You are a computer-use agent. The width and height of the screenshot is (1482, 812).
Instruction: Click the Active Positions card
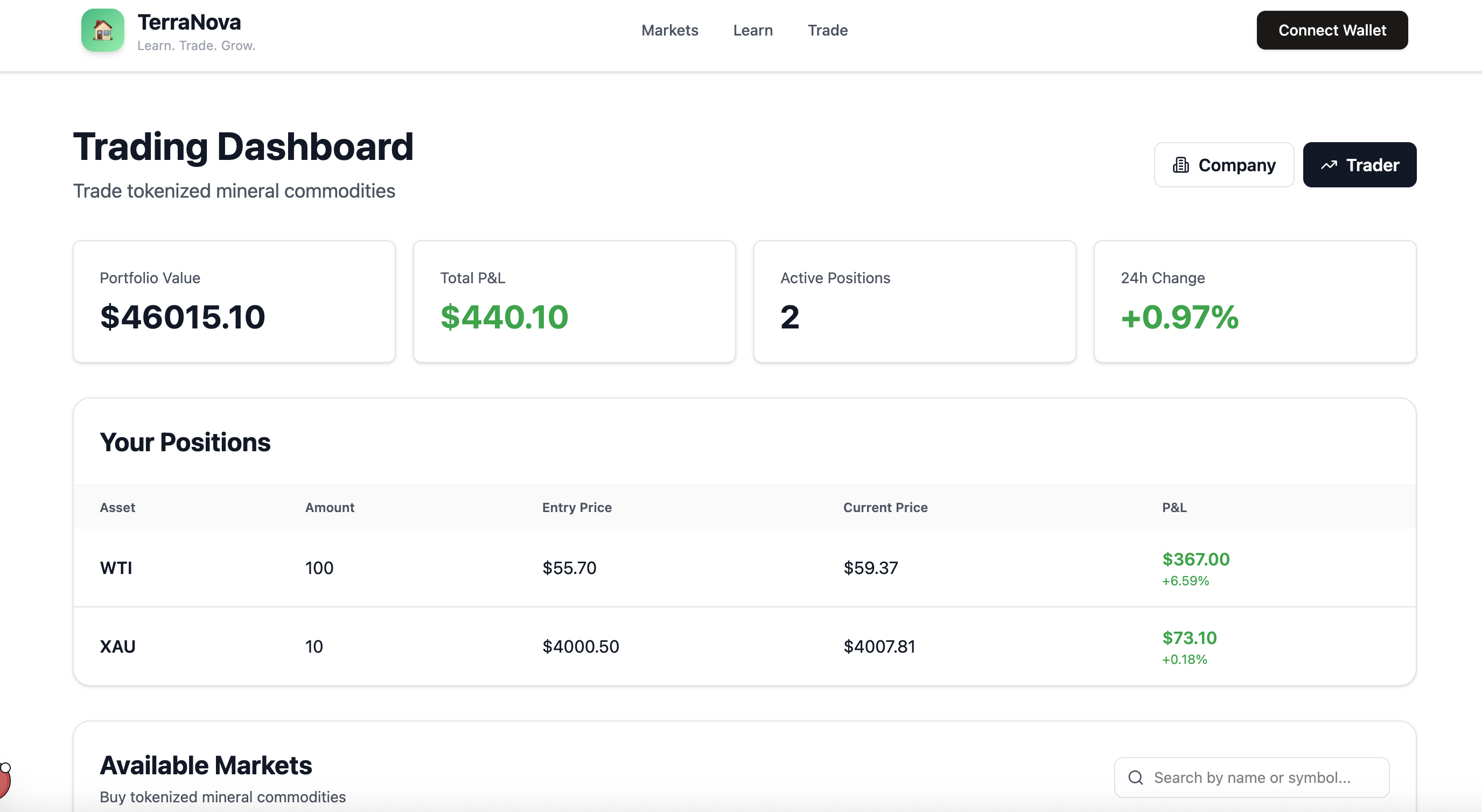click(x=914, y=302)
